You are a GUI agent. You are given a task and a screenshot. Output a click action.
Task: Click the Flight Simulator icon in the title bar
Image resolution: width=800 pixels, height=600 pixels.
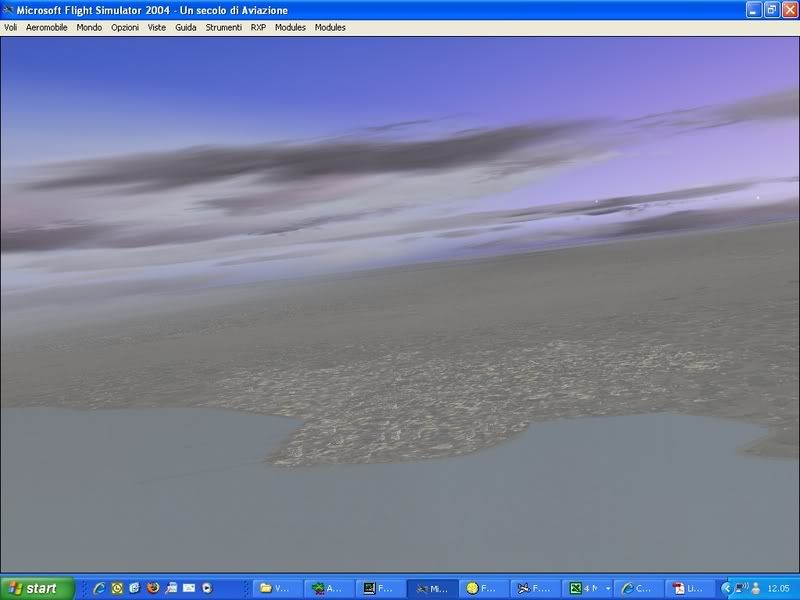click(8, 10)
